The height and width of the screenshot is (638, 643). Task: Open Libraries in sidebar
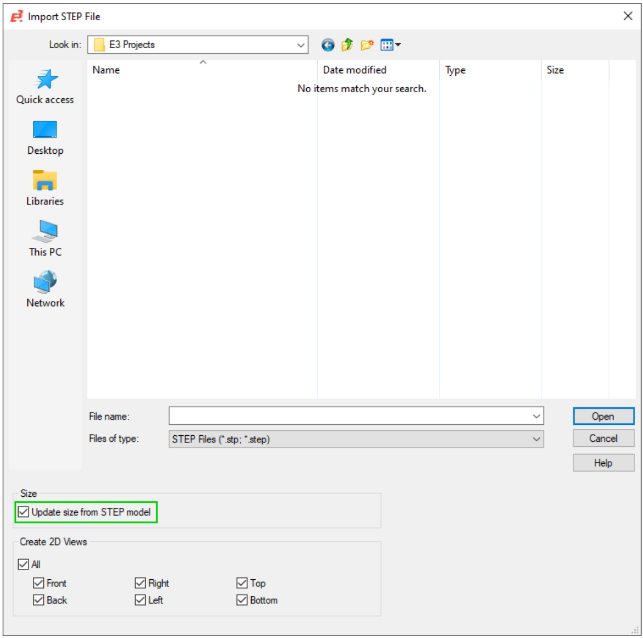pyautogui.click(x=45, y=188)
